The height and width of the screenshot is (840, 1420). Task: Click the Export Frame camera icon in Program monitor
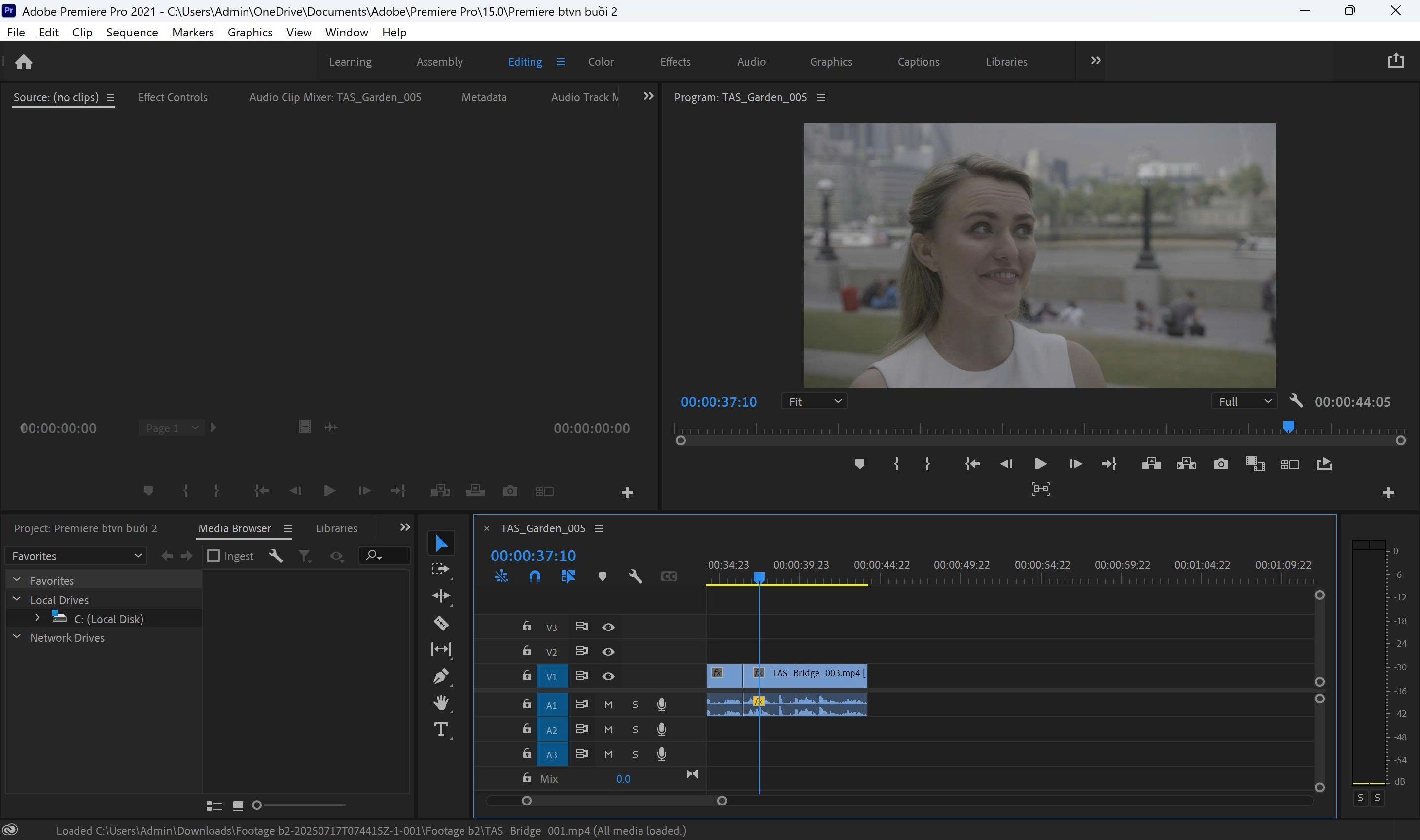click(1221, 464)
